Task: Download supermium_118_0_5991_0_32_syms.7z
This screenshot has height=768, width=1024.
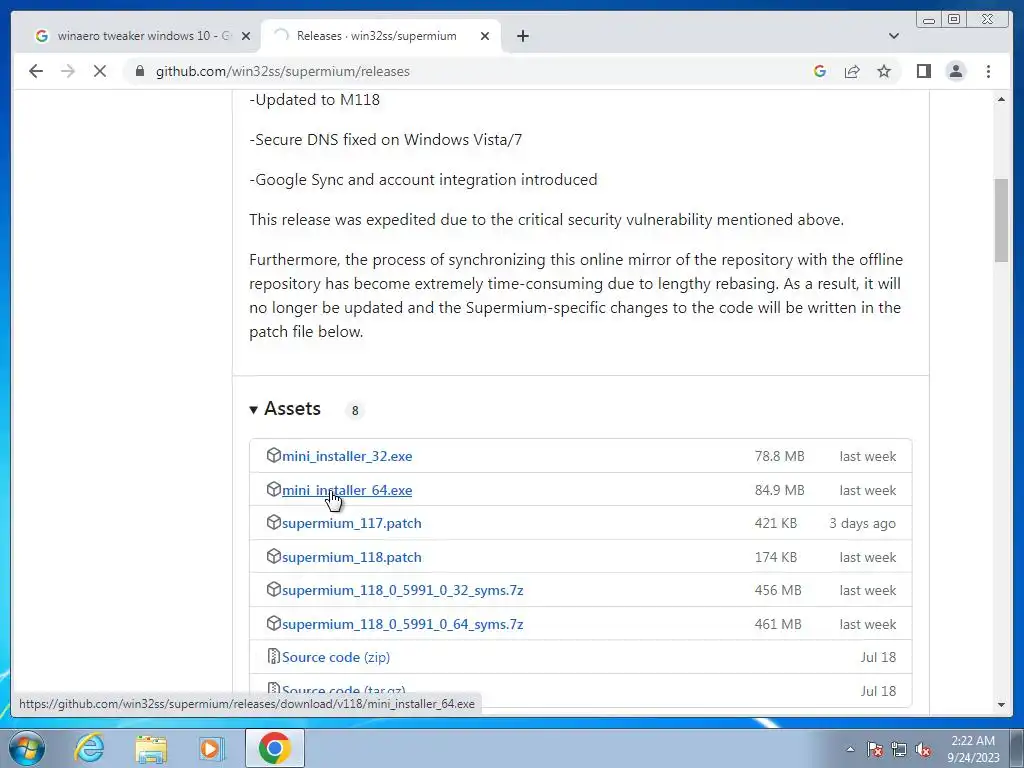Action: [402, 590]
